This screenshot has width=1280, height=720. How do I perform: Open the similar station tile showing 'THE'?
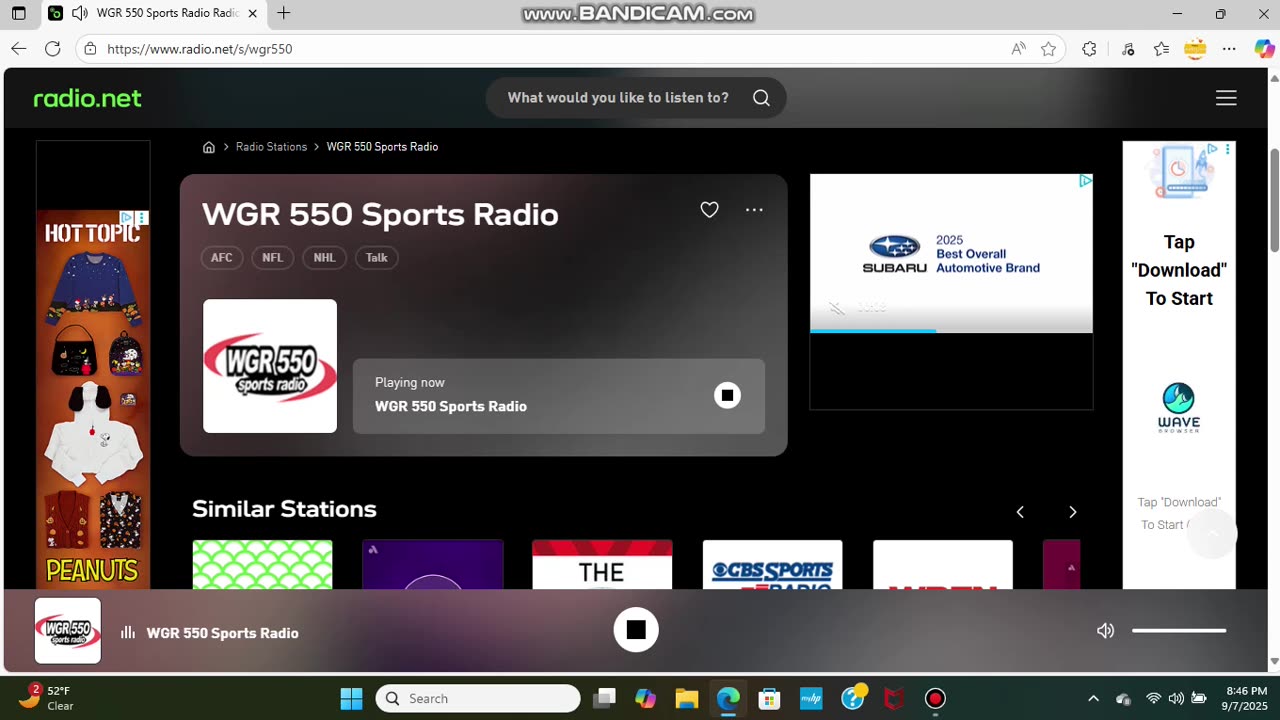(602, 564)
